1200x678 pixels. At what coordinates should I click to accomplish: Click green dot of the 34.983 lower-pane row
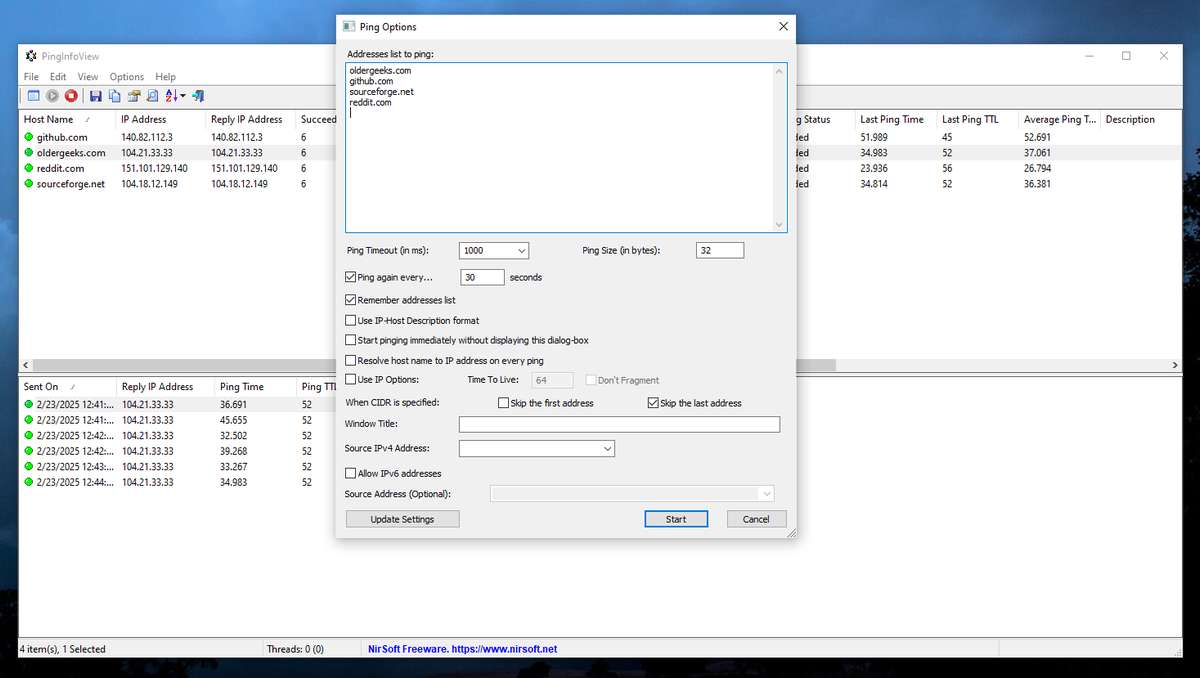pos(29,482)
